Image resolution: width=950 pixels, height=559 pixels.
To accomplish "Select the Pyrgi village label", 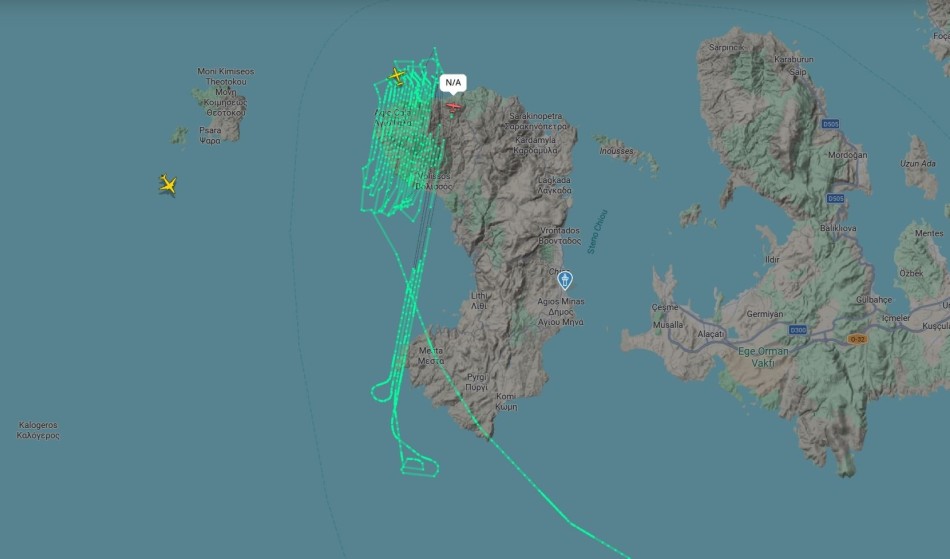I will tap(477, 382).
